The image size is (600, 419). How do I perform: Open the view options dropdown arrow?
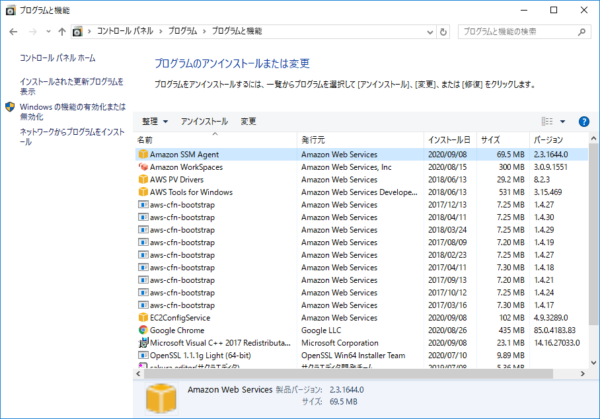pos(562,122)
